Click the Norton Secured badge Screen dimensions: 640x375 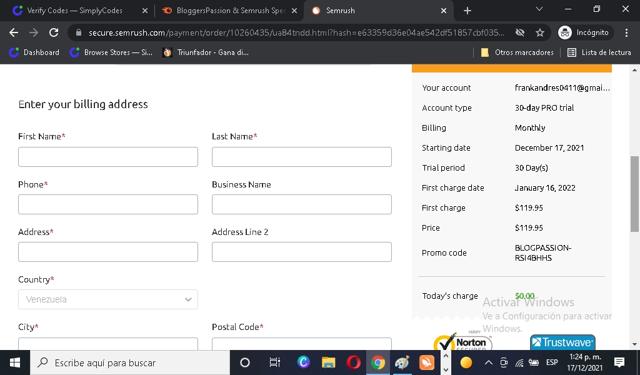(x=463, y=343)
